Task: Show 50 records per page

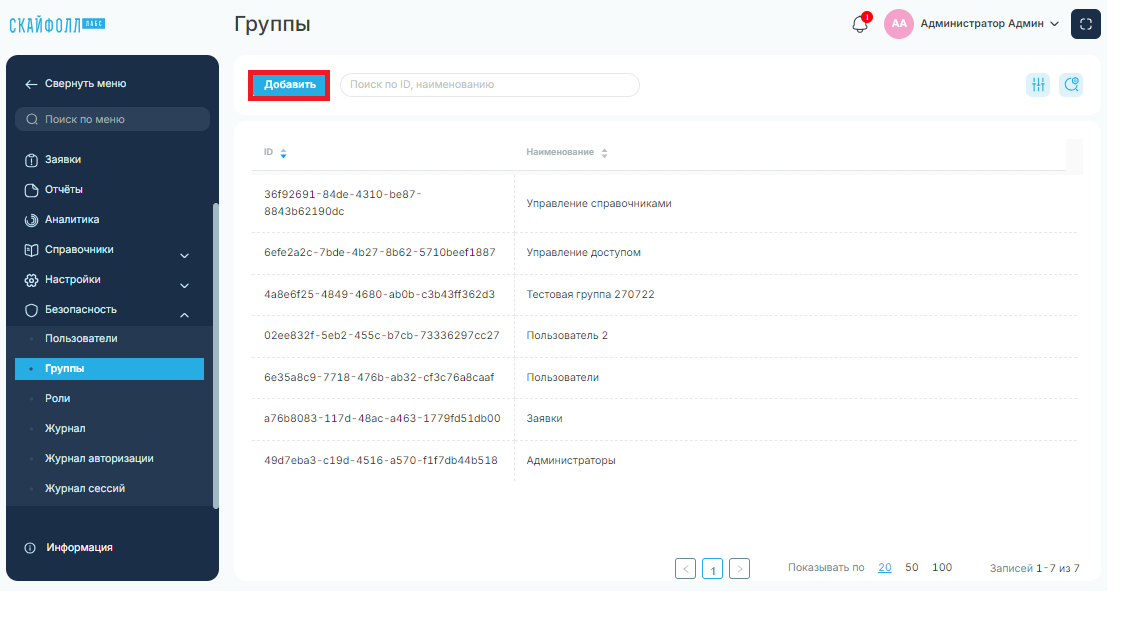Action: point(911,567)
